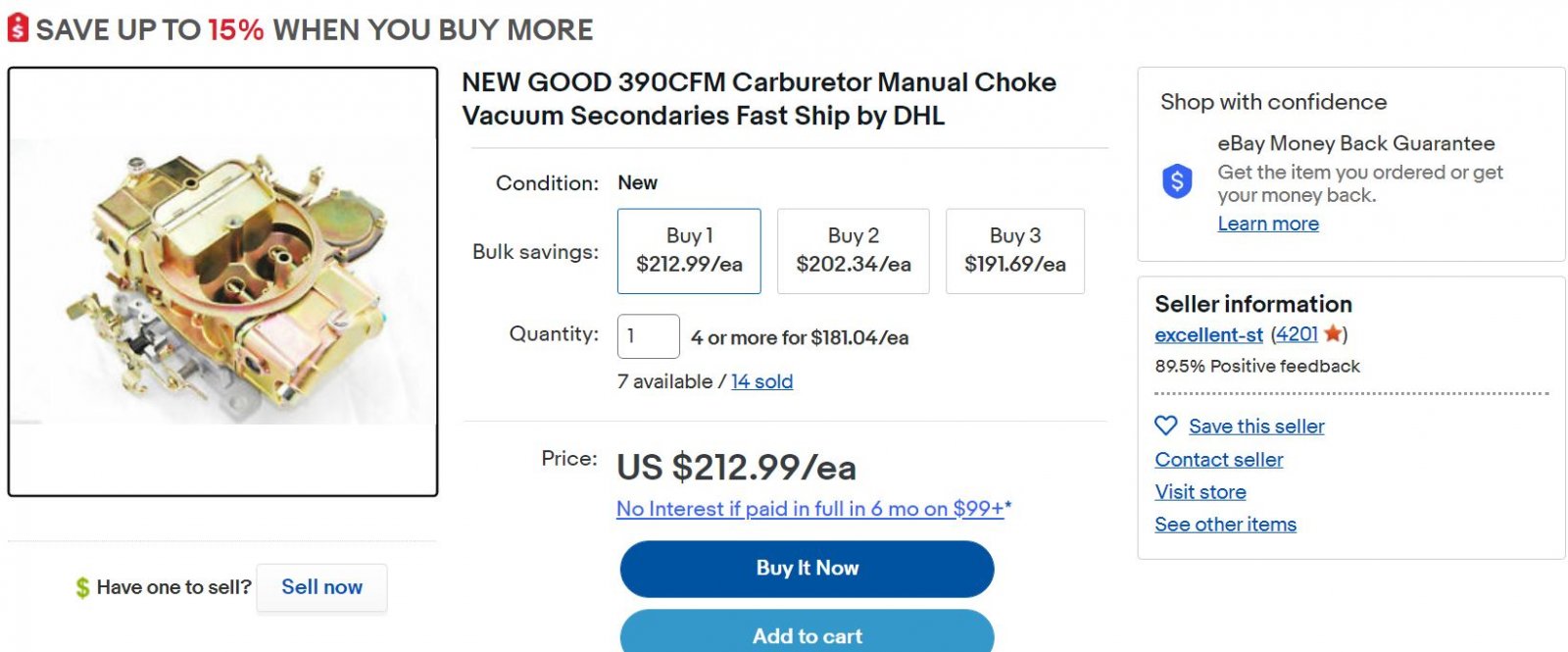
Task: Open Learn more about Money Back Guarantee
Action: pyautogui.click(x=1268, y=224)
